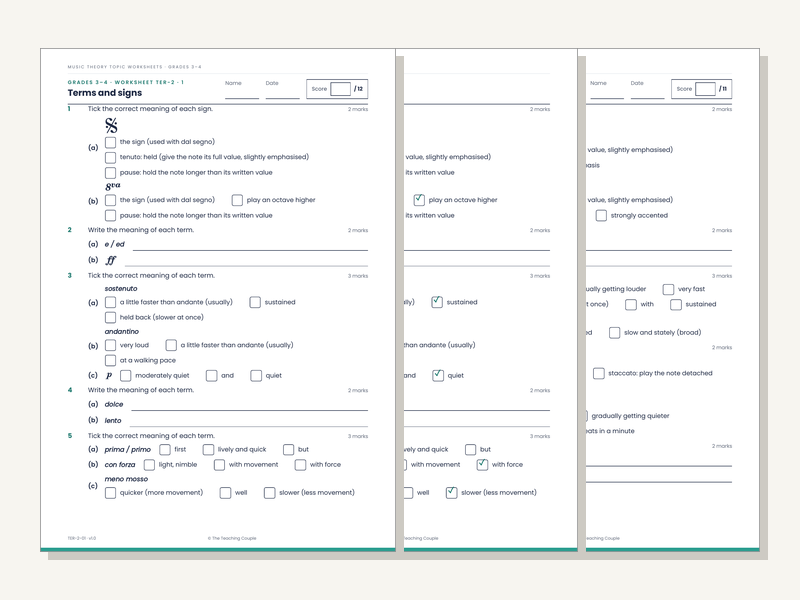Viewport: 800px width, 600px height.
Task: Untick checked 'play an octave higher' on answer page
Action: click(x=419, y=200)
